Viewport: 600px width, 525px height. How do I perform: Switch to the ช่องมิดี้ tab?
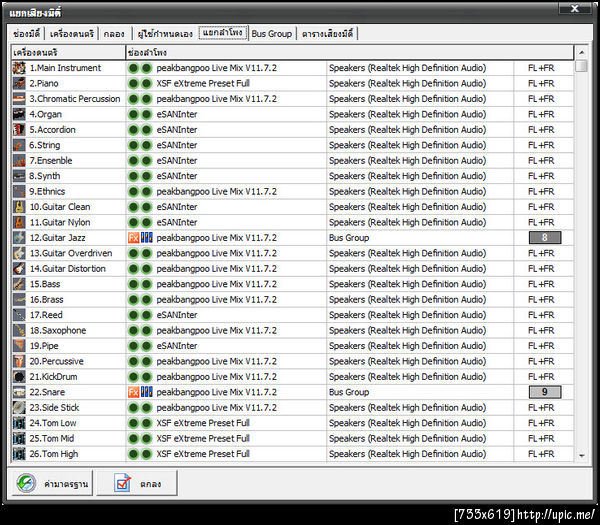click(x=26, y=34)
